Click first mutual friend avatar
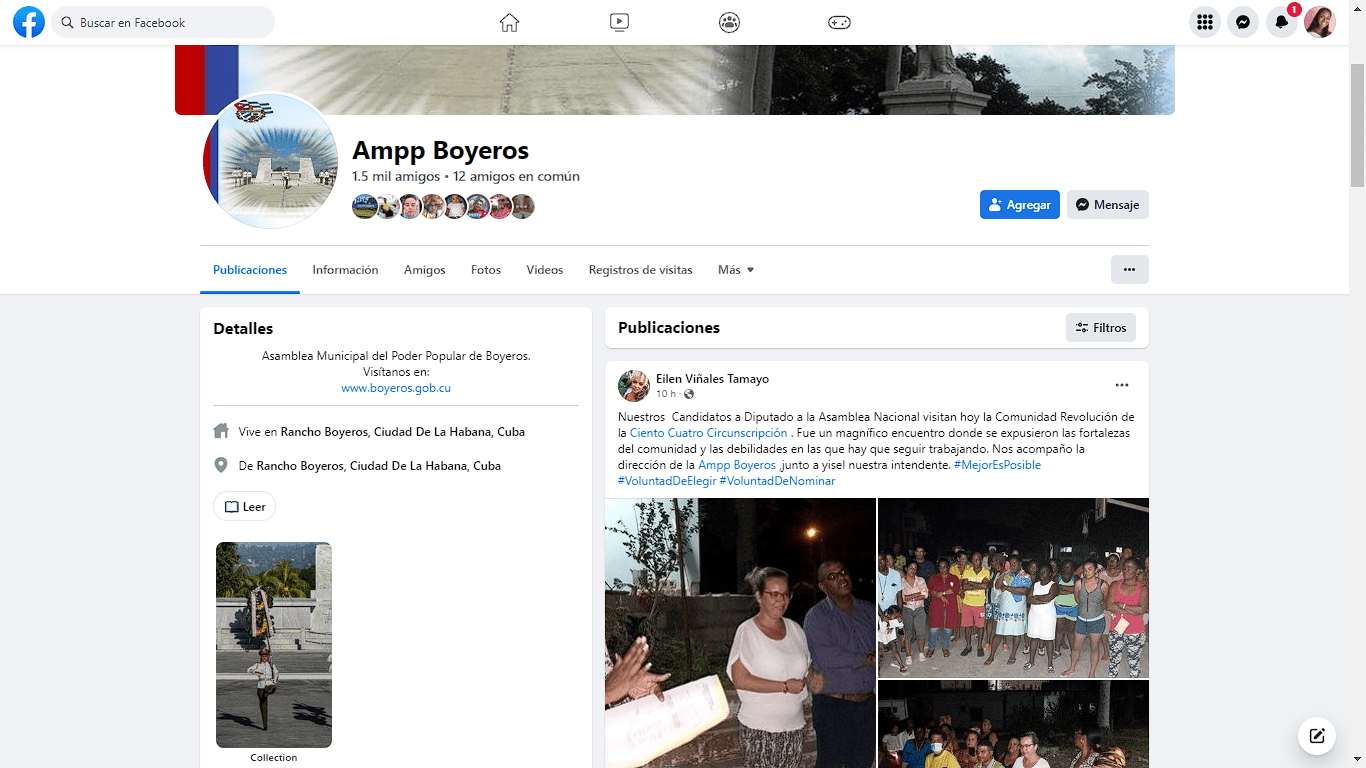This screenshot has width=1366, height=768. click(364, 207)
